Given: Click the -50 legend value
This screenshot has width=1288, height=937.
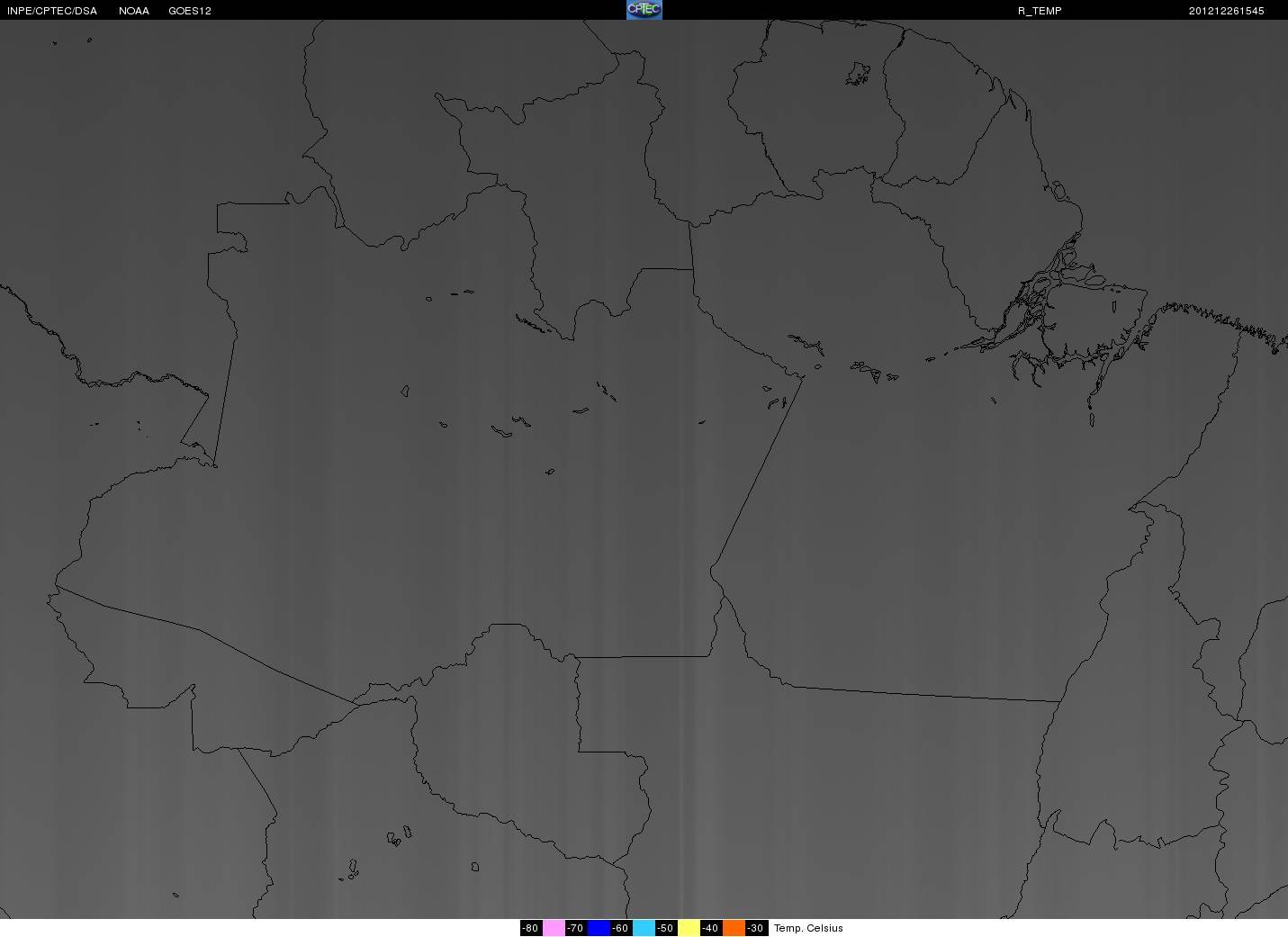Looking at the screenshot, I should click(x=666, y=928).
